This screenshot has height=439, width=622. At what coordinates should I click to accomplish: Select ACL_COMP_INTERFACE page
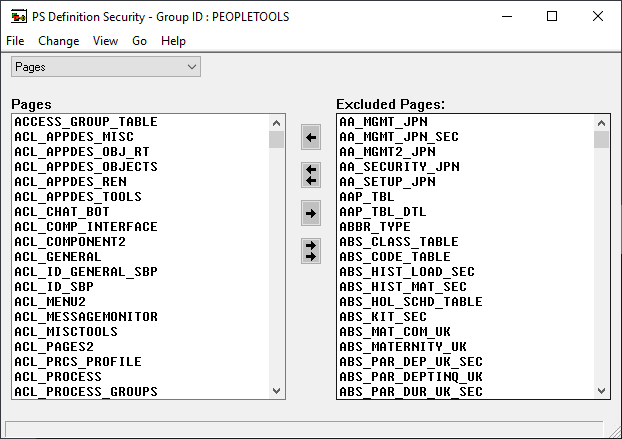click(141, 227)
